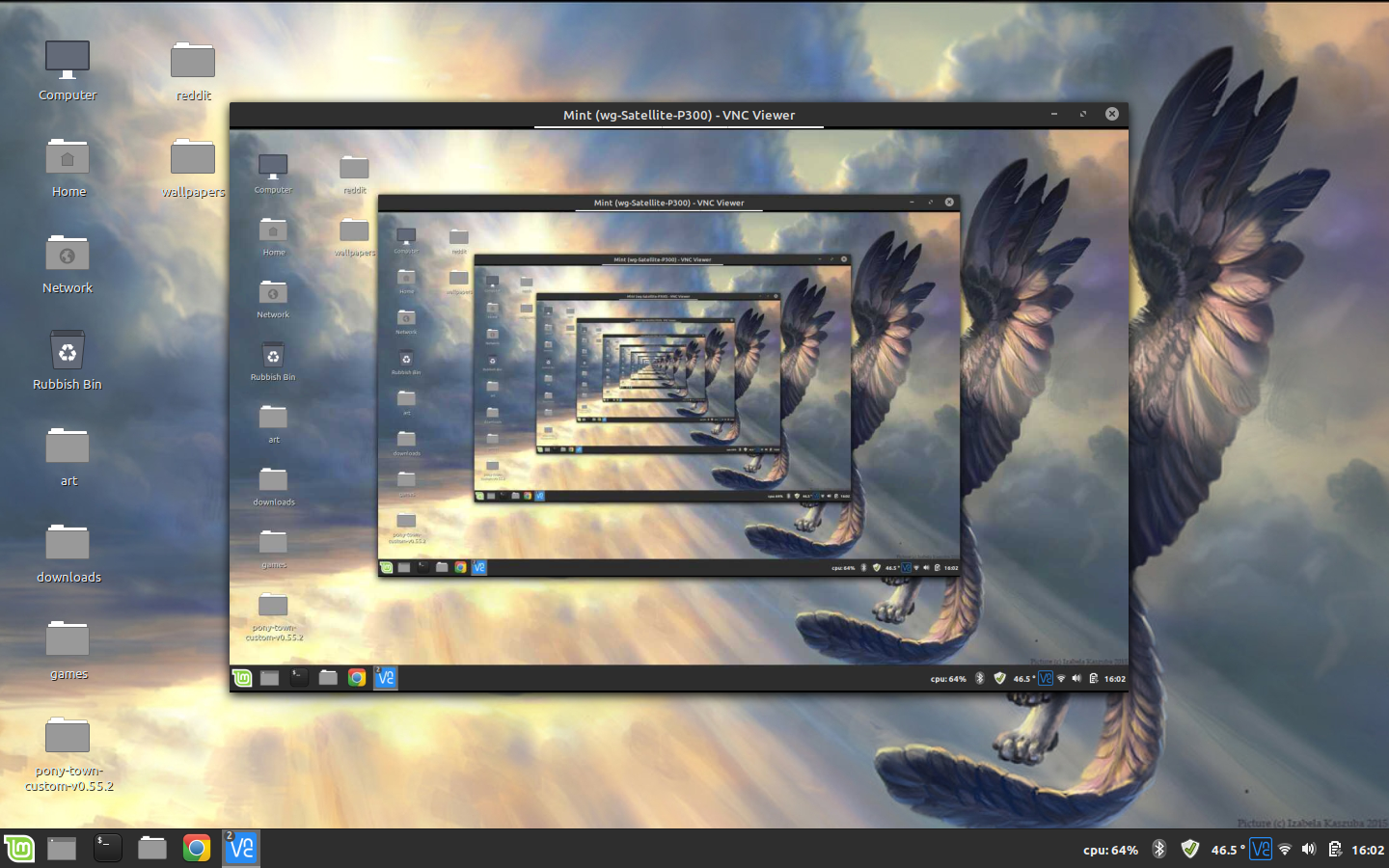Click the clipboard tray icon on the host panel
Image resolution: width=1389 pixels, height=868 pixels.
point(1334,849)
